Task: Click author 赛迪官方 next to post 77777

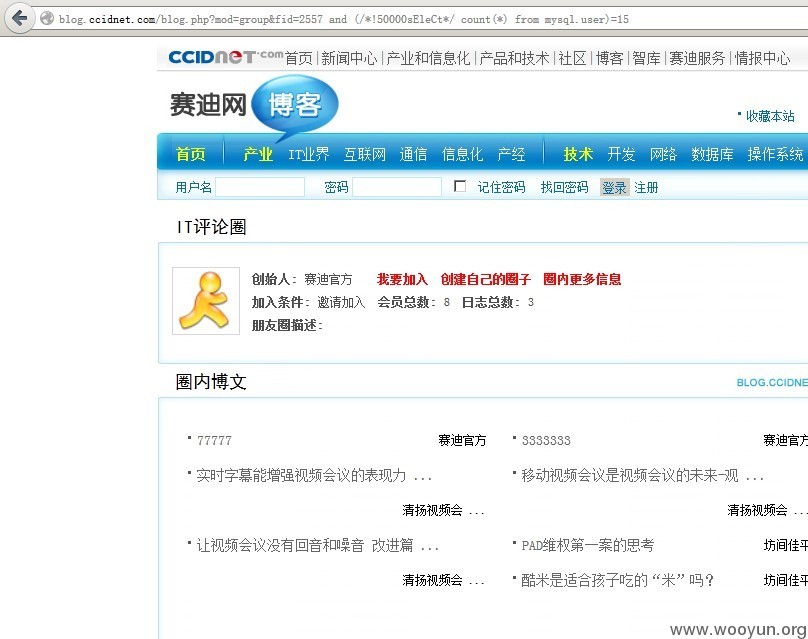Action: coord(462,440)
